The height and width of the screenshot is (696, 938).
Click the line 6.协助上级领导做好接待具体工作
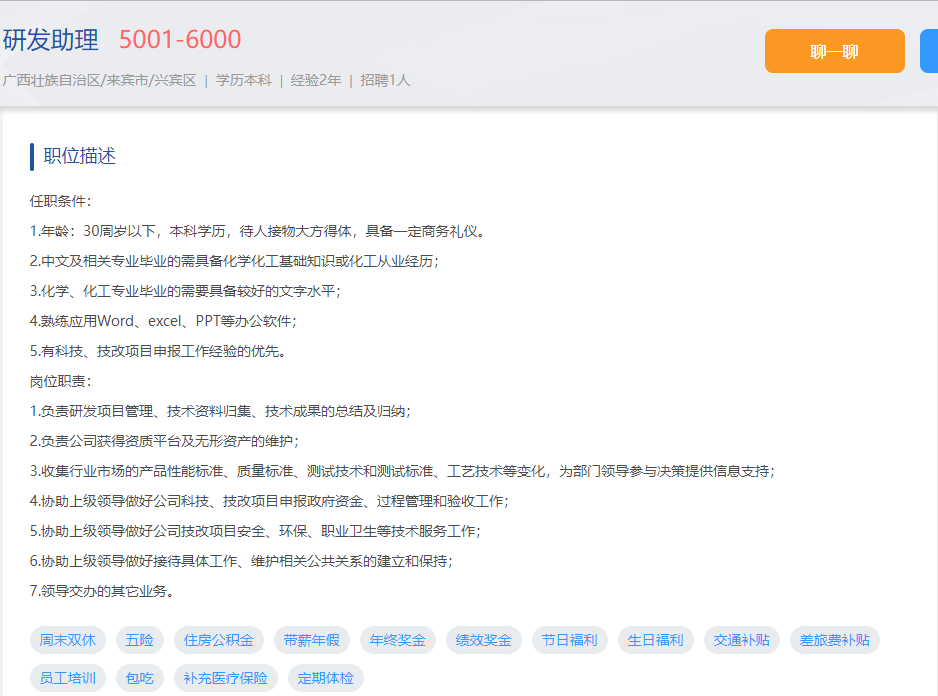point(241,561)
